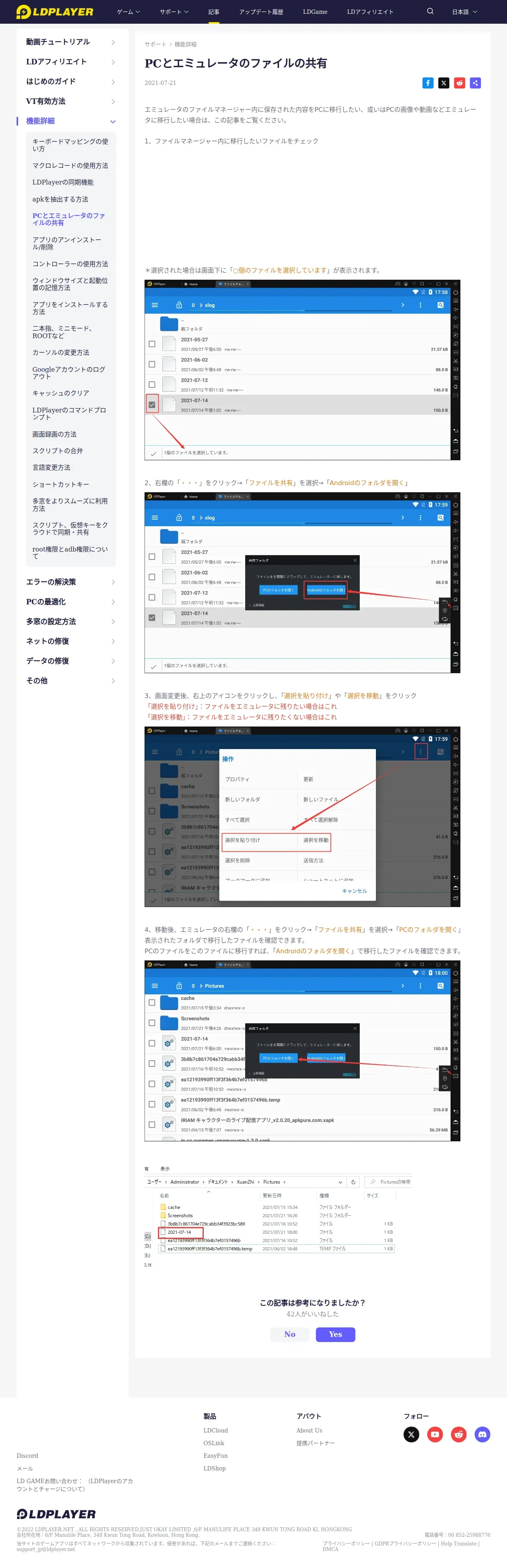This screenshot has height=1568, width=507.
Task: Expand VT有効方法 sidebar section
Action: tap(70, 102)
